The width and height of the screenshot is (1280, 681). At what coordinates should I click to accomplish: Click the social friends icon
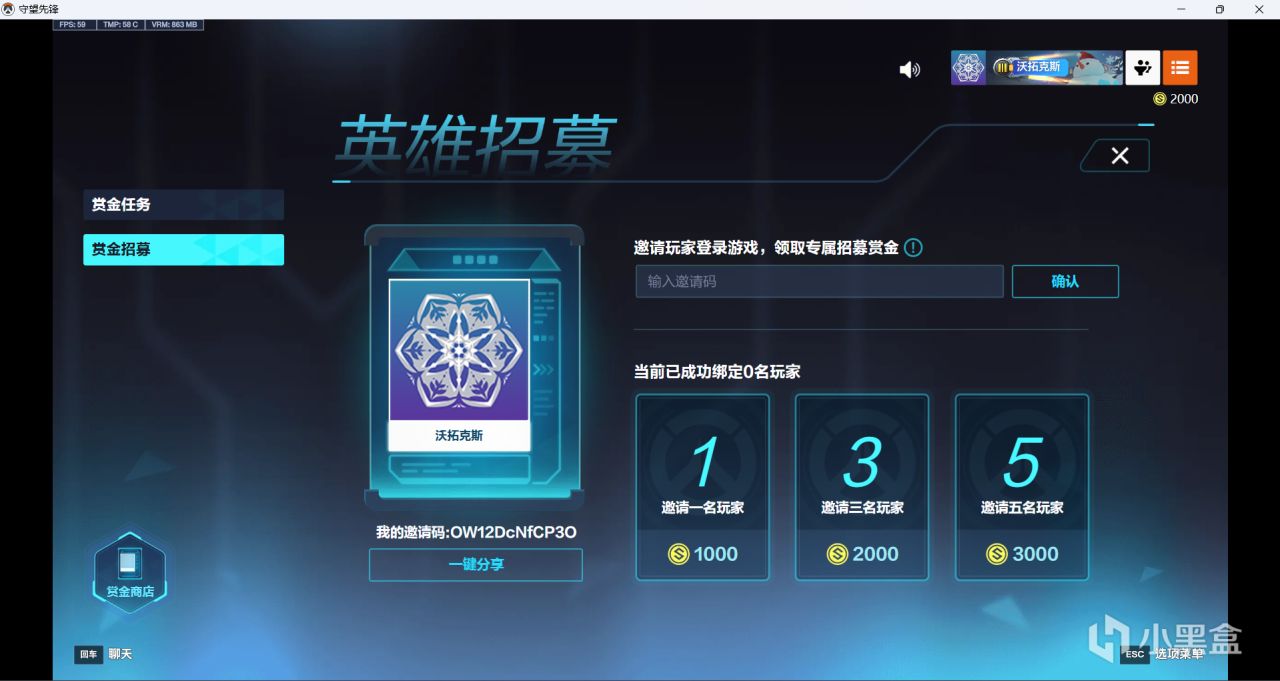pos(1143,68)
